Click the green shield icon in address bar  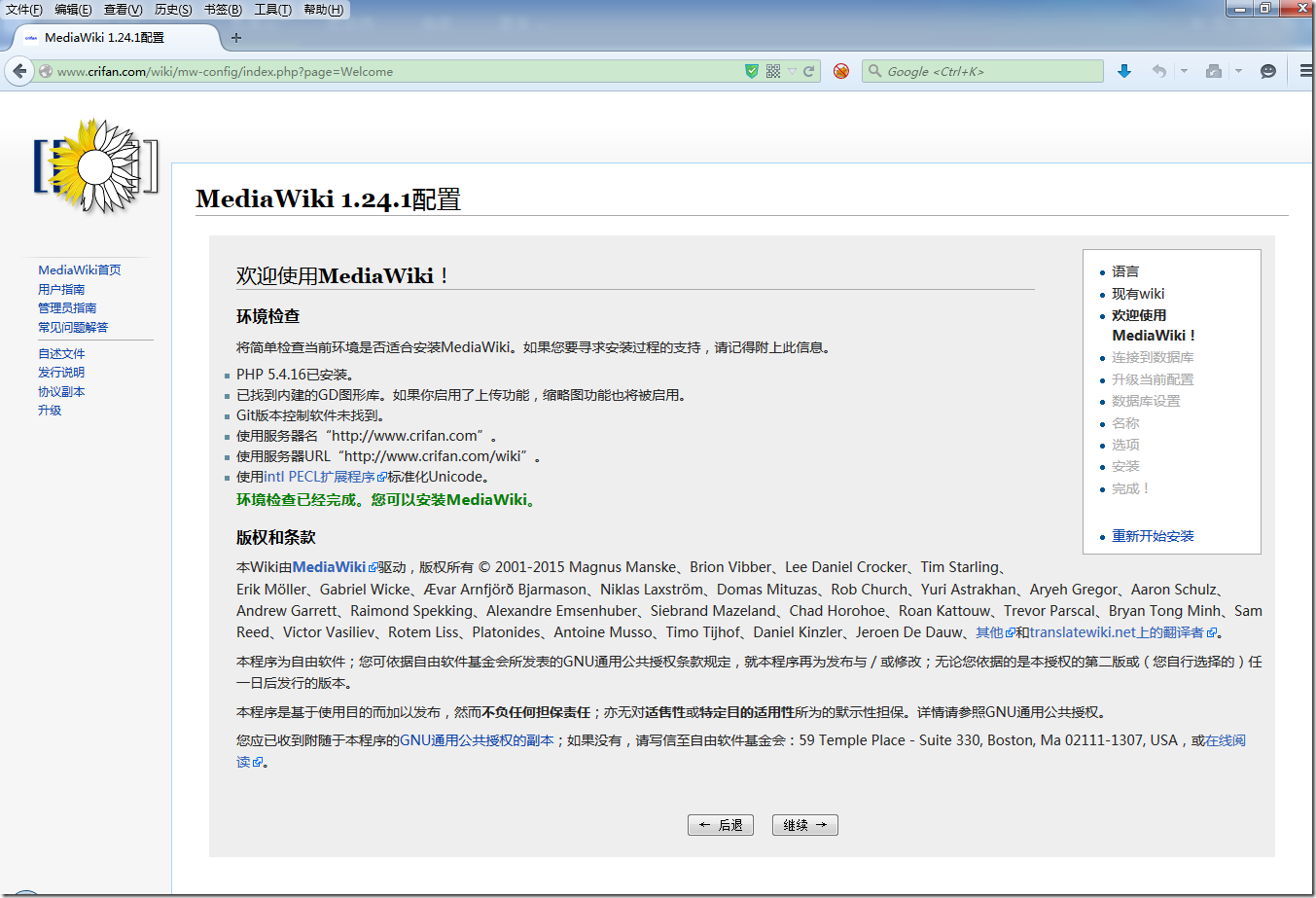(751, 71)
